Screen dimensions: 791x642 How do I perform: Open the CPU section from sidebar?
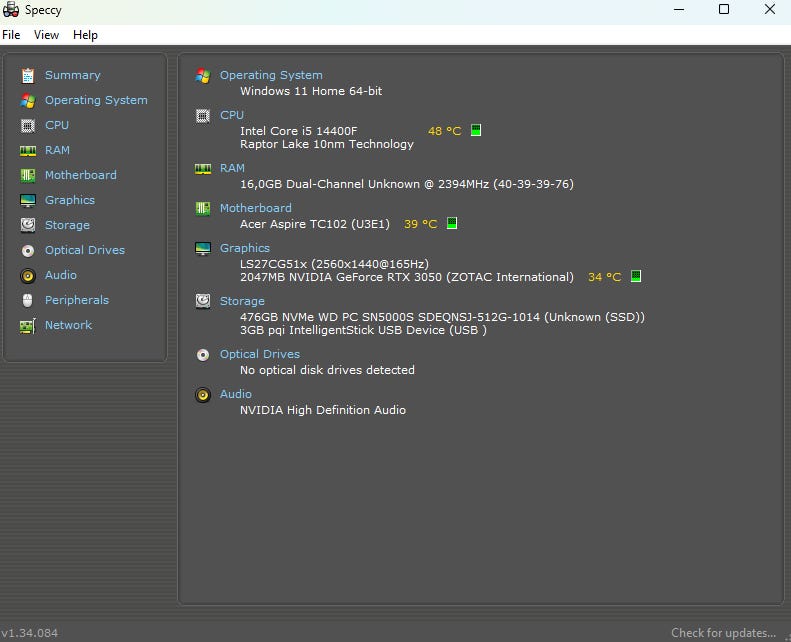57,125
